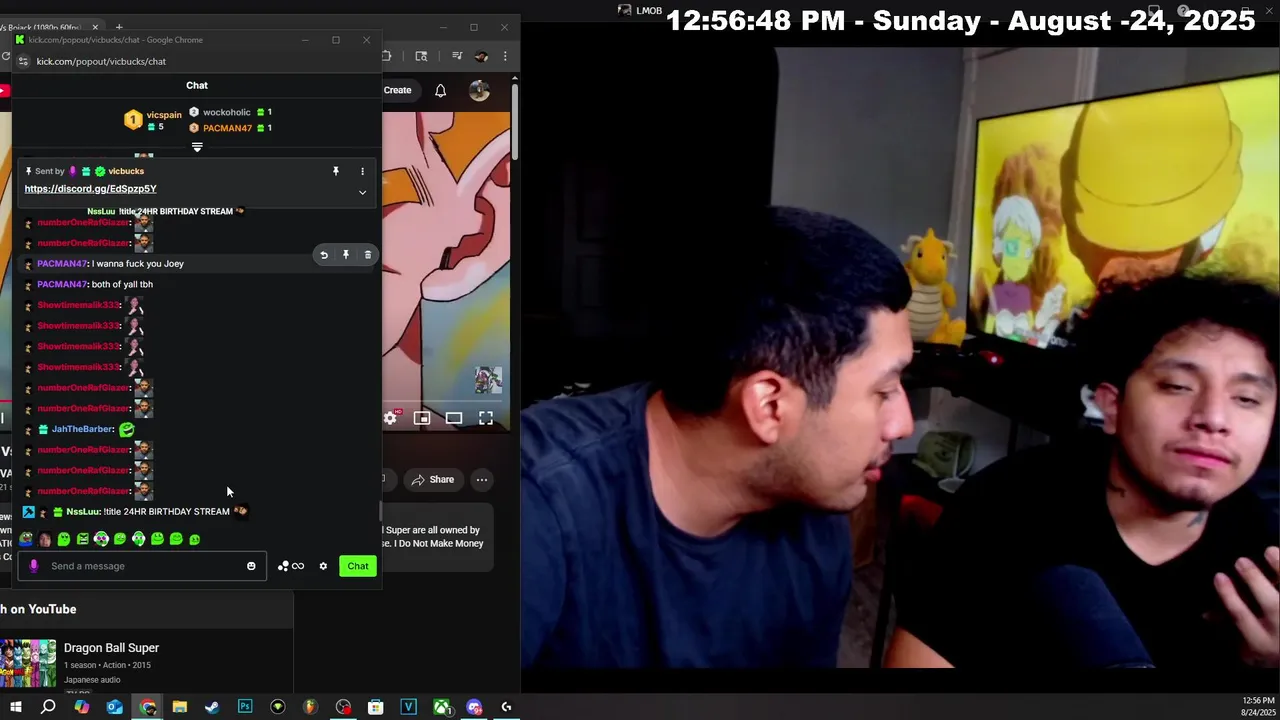Click PACMAN47 username on 'both of yall tbh' message

coord(62,284)
